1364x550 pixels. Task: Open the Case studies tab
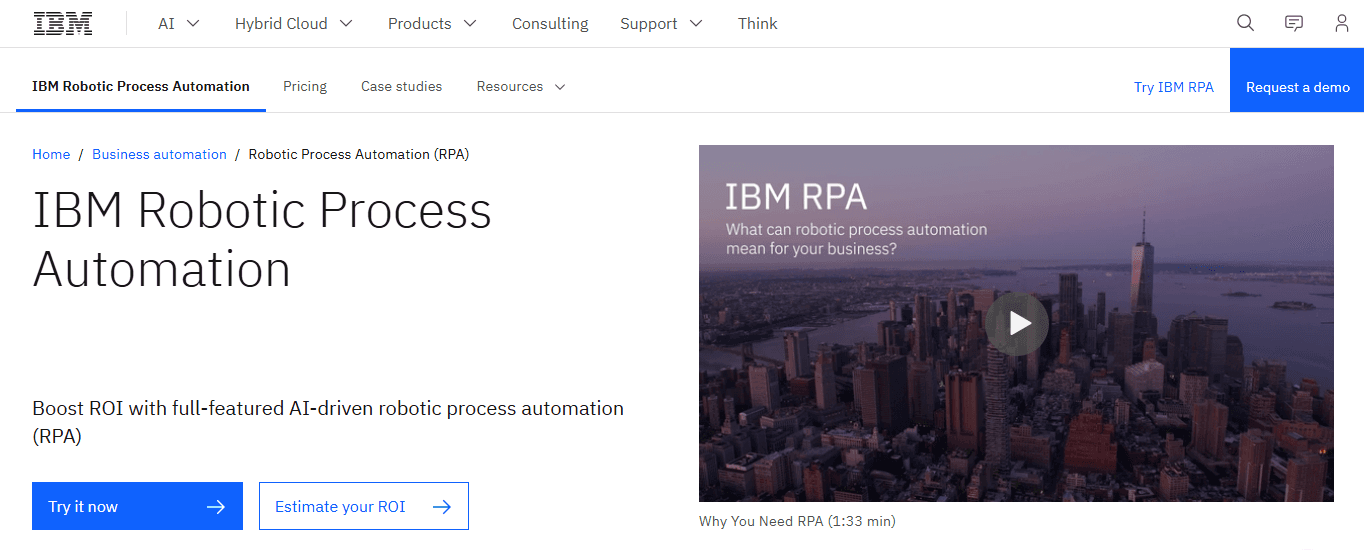pos(401,87)
